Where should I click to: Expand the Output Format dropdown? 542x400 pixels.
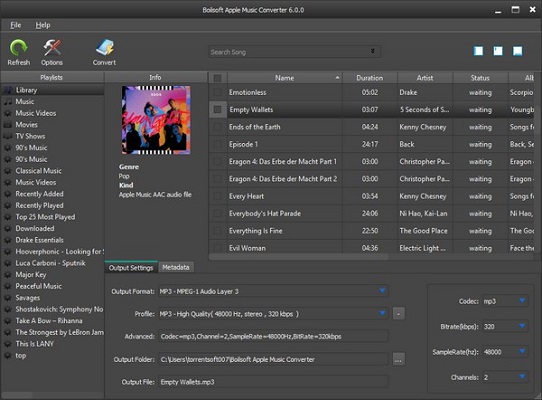382,291
